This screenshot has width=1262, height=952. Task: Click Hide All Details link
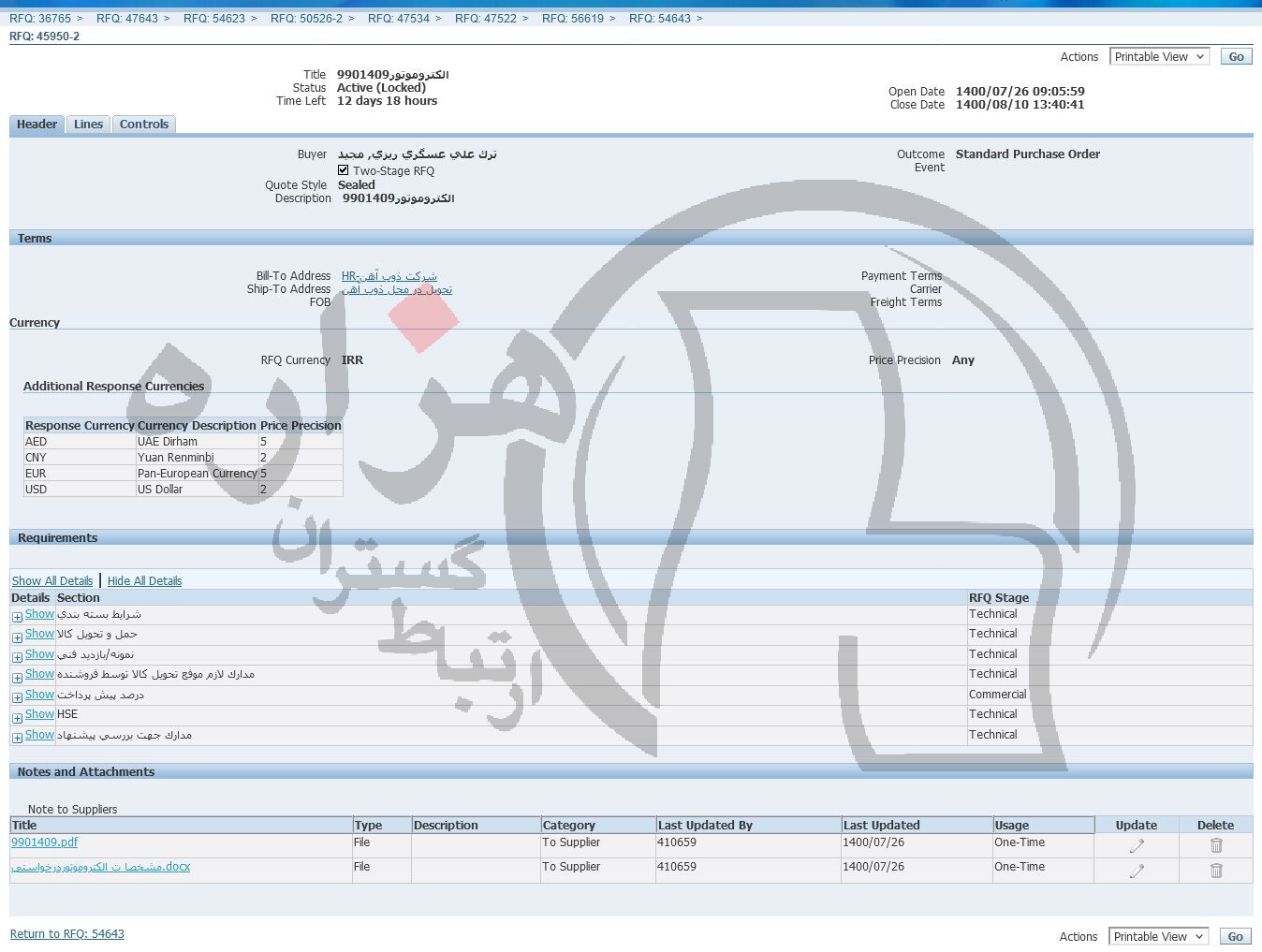click(x=144, y=581)
